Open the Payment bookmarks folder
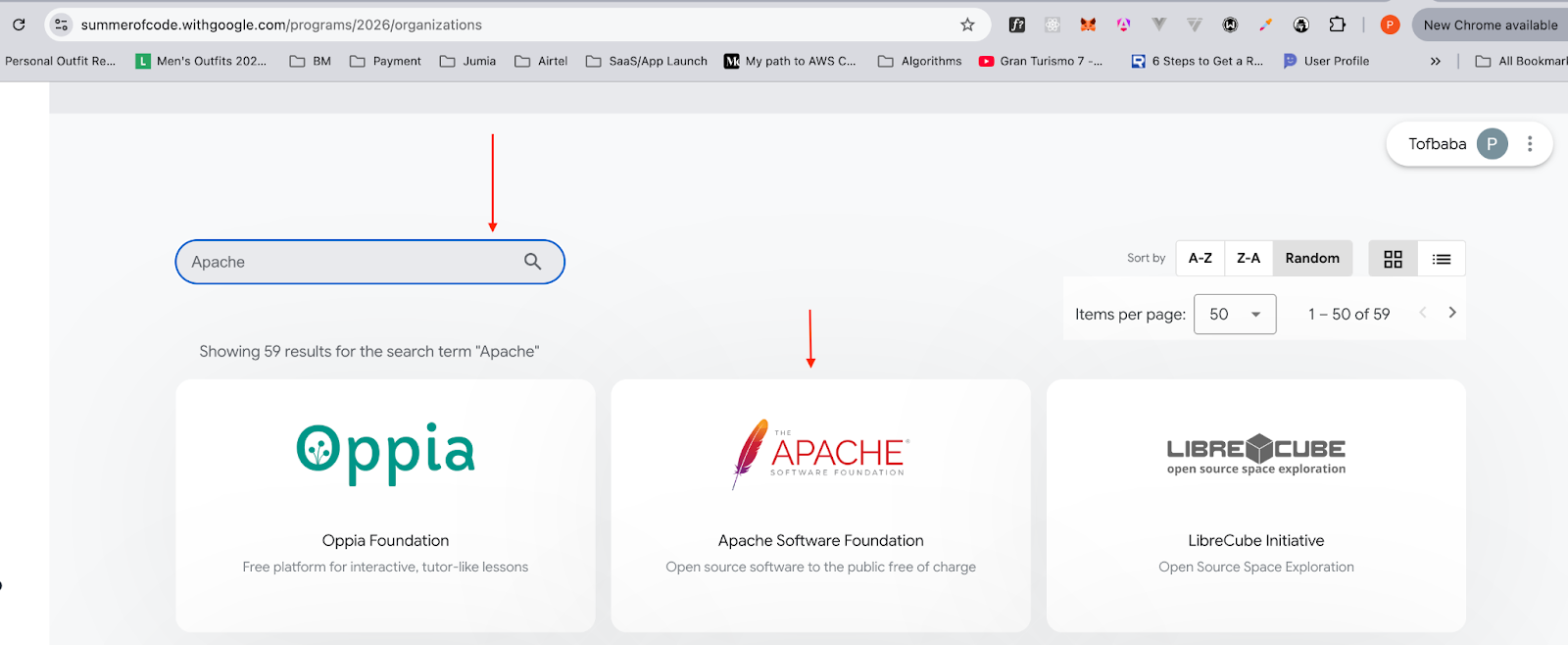 pyautogui.click(x=385, y=61)
